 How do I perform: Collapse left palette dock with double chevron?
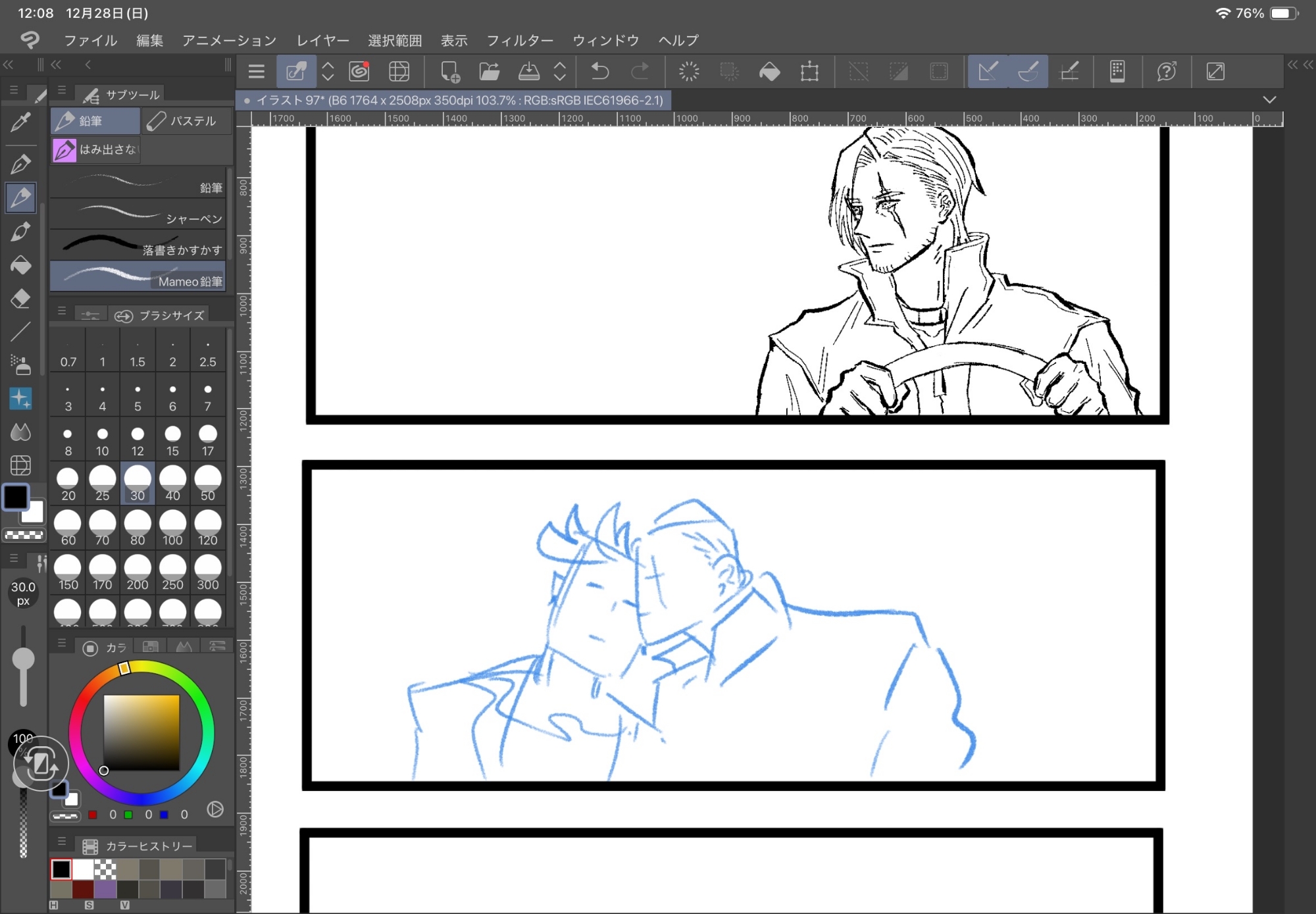(x=8, y=64)
